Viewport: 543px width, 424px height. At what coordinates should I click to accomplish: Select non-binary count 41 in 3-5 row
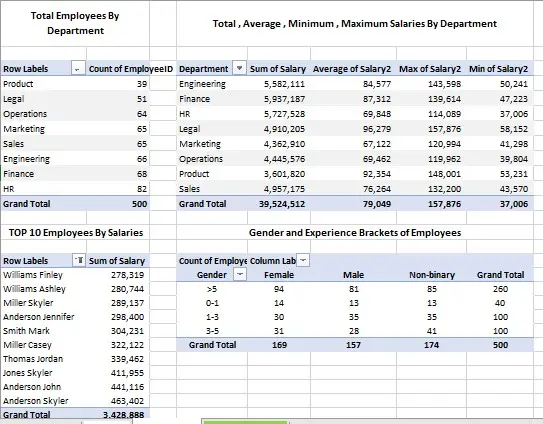(431, 331)
